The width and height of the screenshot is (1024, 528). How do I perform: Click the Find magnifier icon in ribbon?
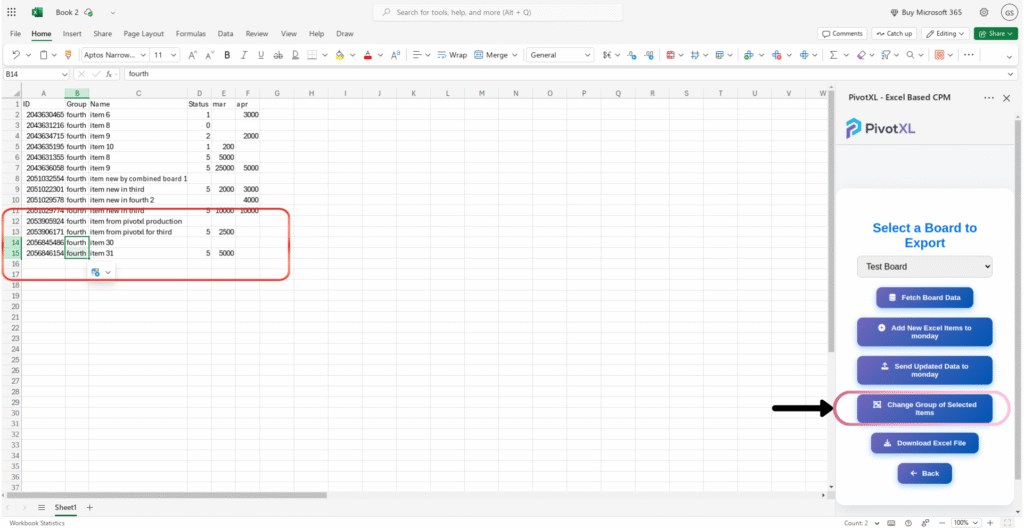pos(911,55)
